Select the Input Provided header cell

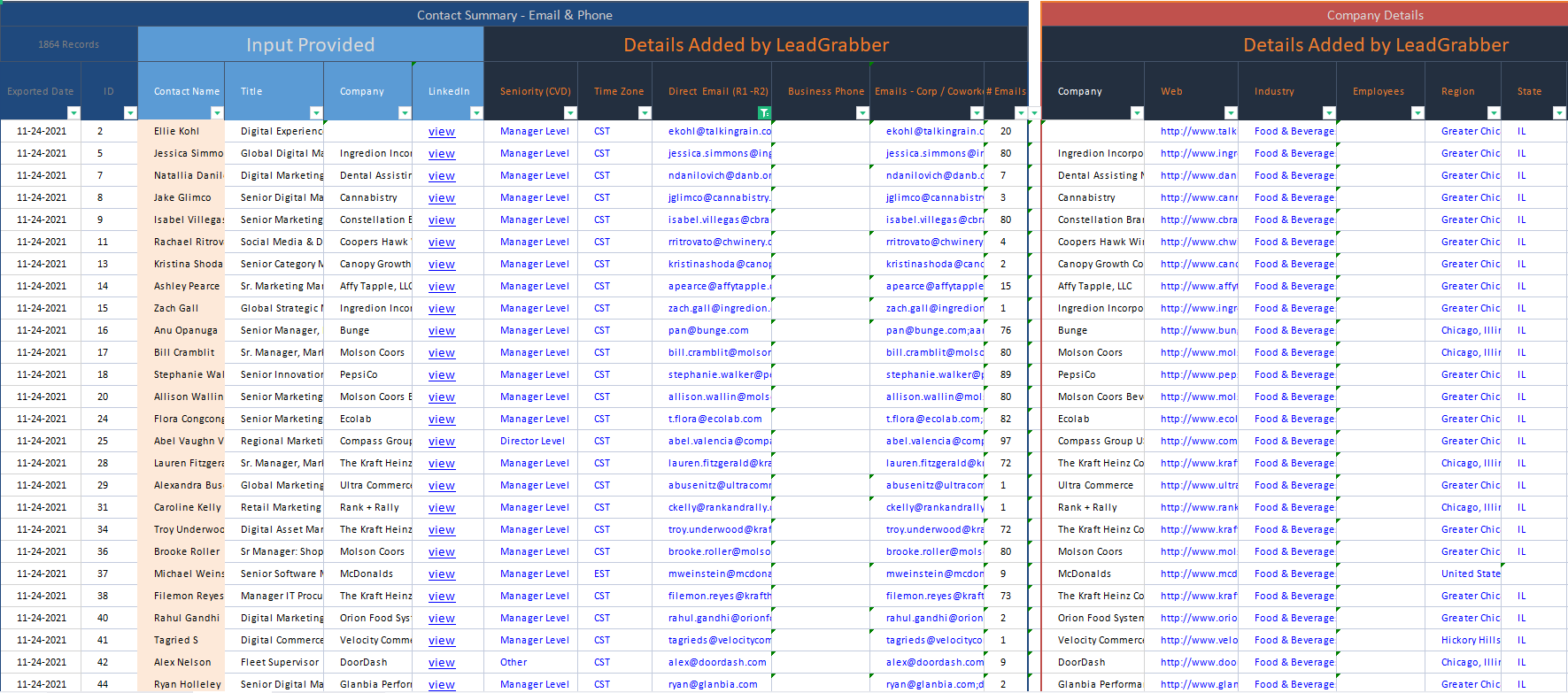311,44
